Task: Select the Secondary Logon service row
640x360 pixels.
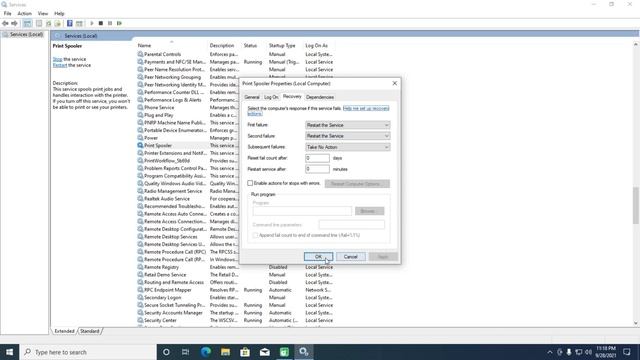Action: (x=235, y=298)
